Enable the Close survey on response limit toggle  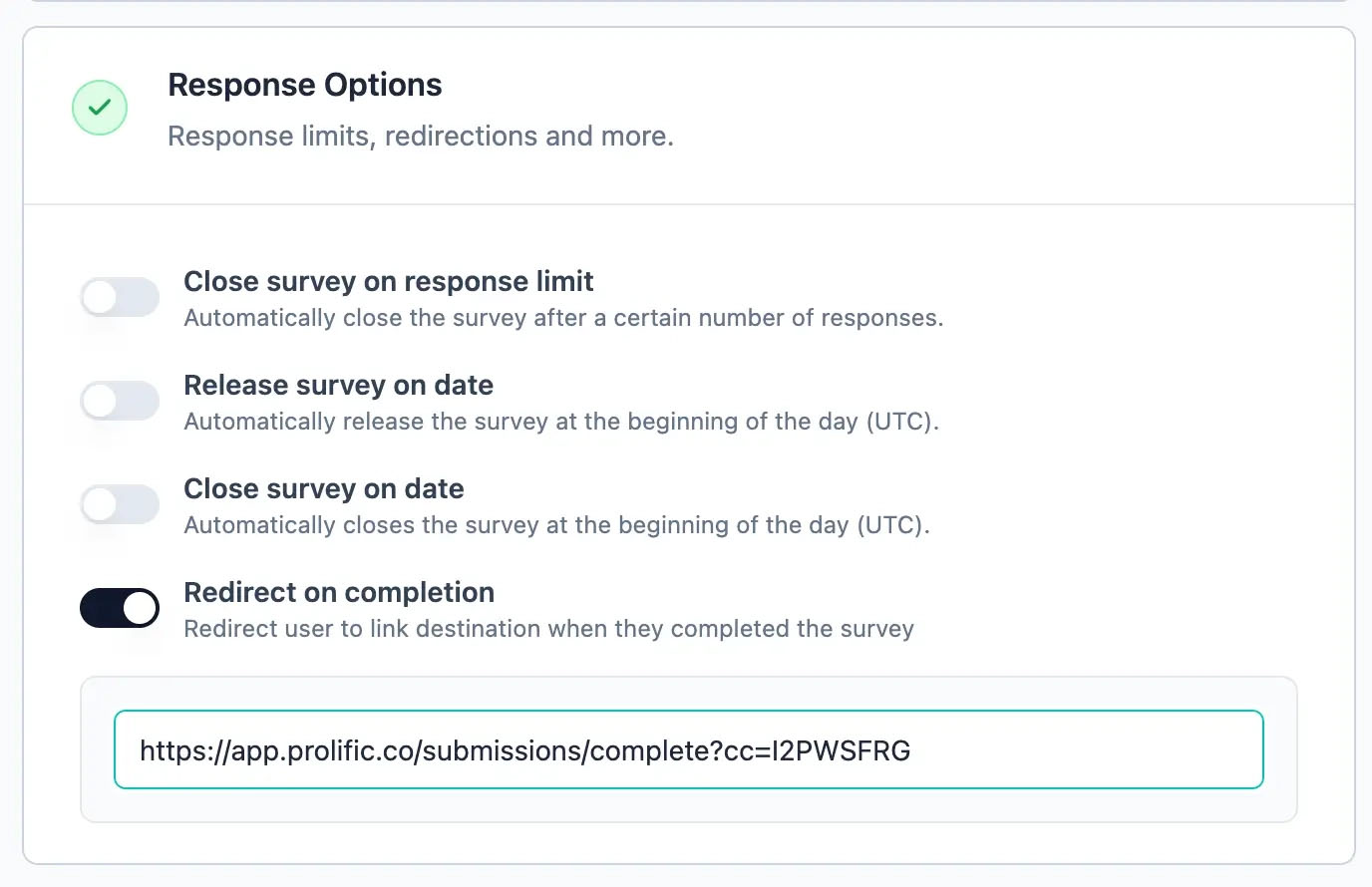point(120,297)
